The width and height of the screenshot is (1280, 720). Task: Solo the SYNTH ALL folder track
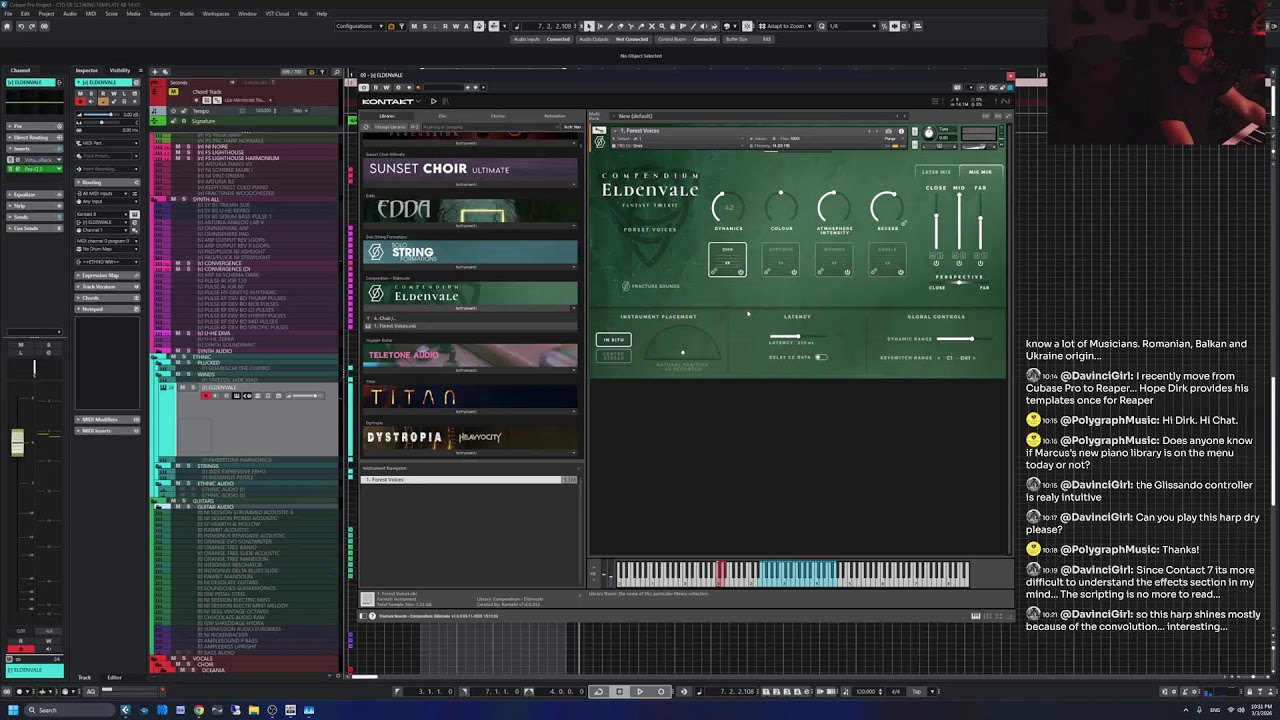coord(184,199)
